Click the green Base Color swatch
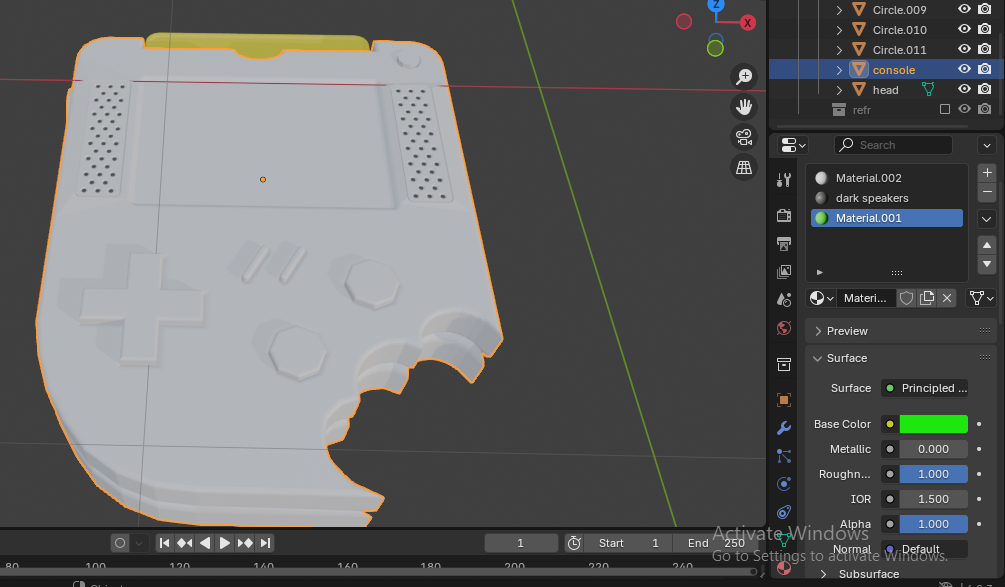Screen dimensions: 1005x587 (933, 424)
